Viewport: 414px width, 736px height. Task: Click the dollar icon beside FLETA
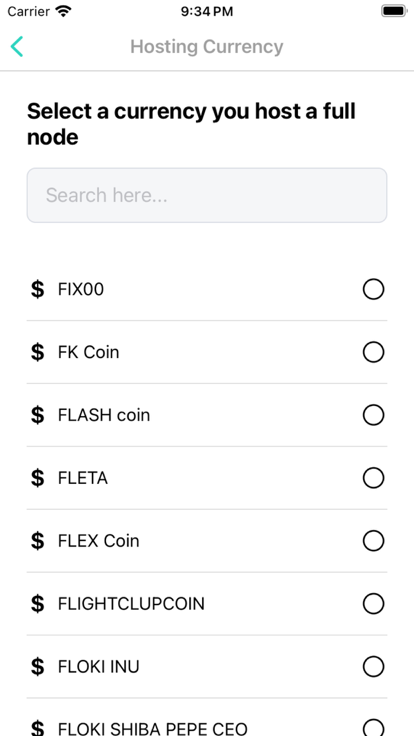38,478
